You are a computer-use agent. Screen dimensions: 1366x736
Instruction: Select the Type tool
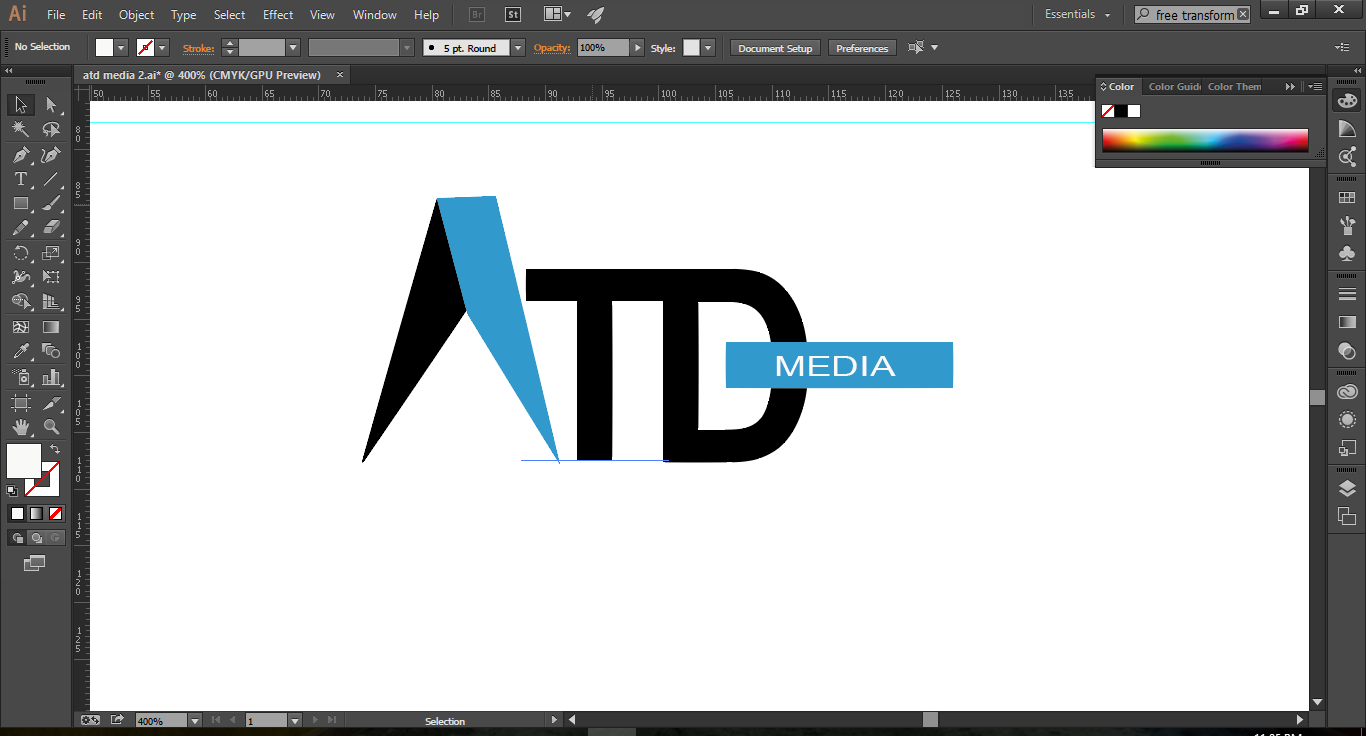(21, 177)
